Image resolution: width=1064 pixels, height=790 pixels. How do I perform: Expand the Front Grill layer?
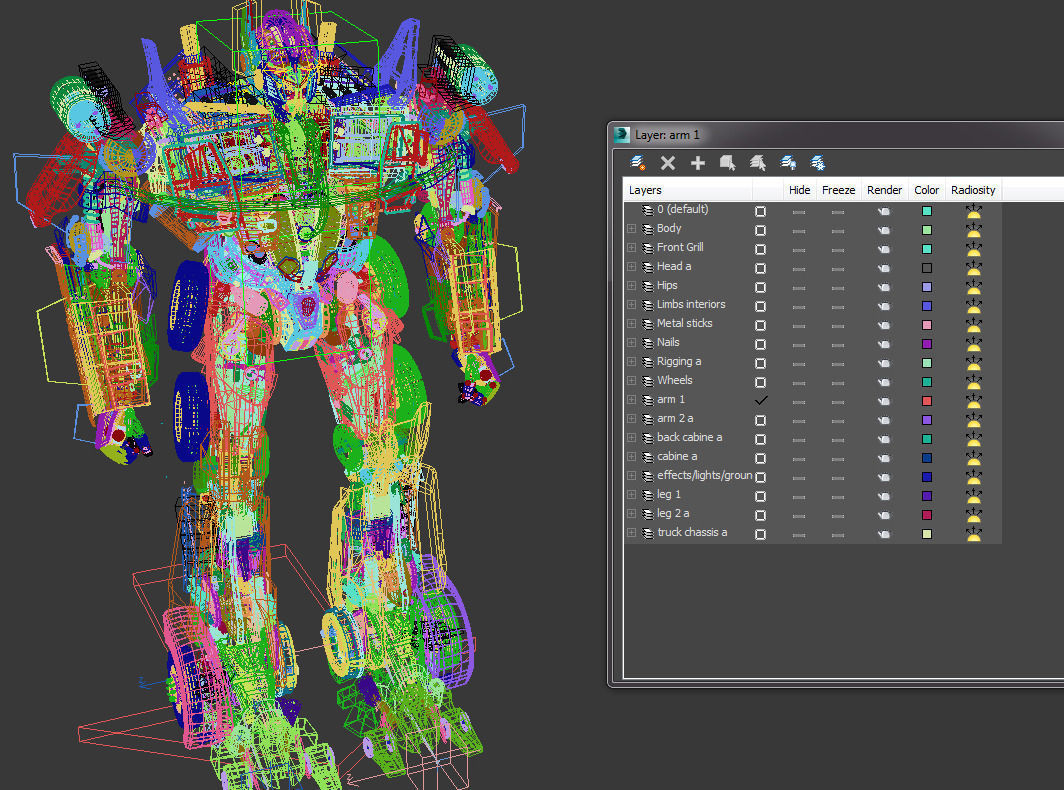click(x=632, y=248)
